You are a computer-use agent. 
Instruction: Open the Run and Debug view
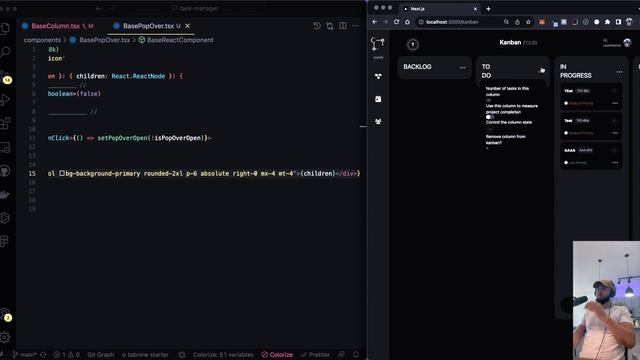tap(5, 100)
